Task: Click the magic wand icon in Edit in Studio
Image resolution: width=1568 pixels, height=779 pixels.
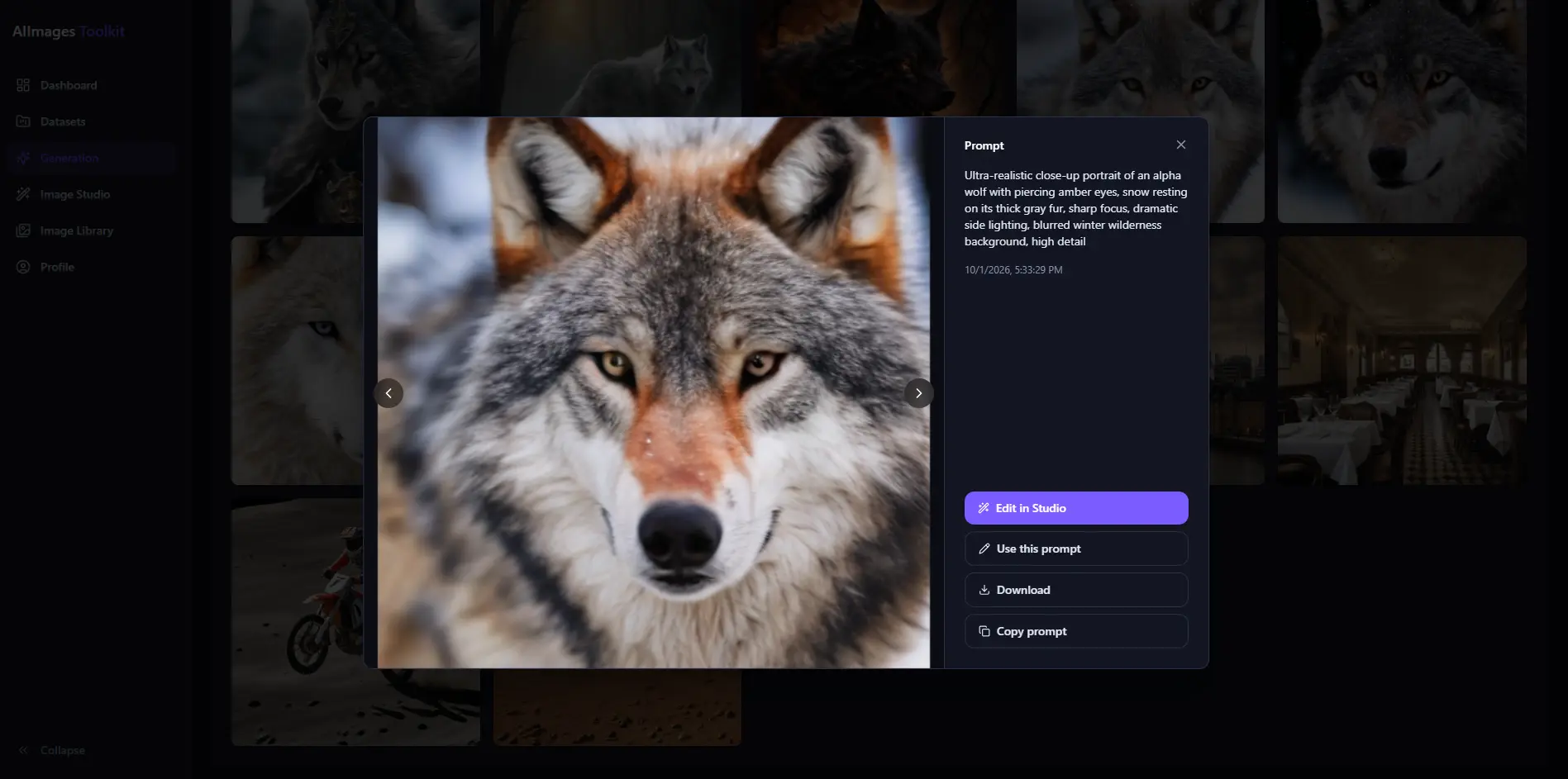Action: point(984,508)
